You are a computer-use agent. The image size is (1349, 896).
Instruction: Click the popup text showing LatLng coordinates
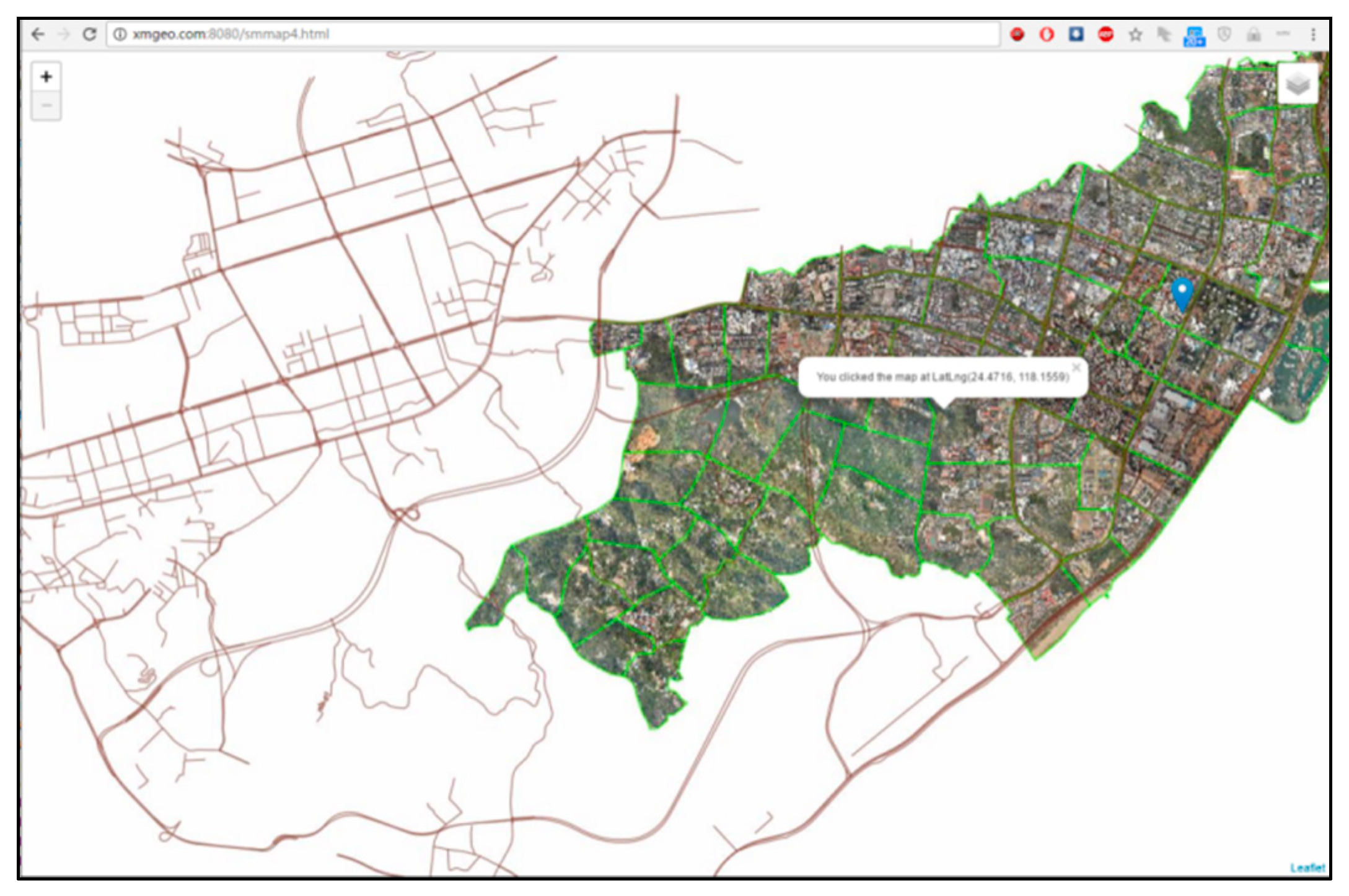pos(942,377)
